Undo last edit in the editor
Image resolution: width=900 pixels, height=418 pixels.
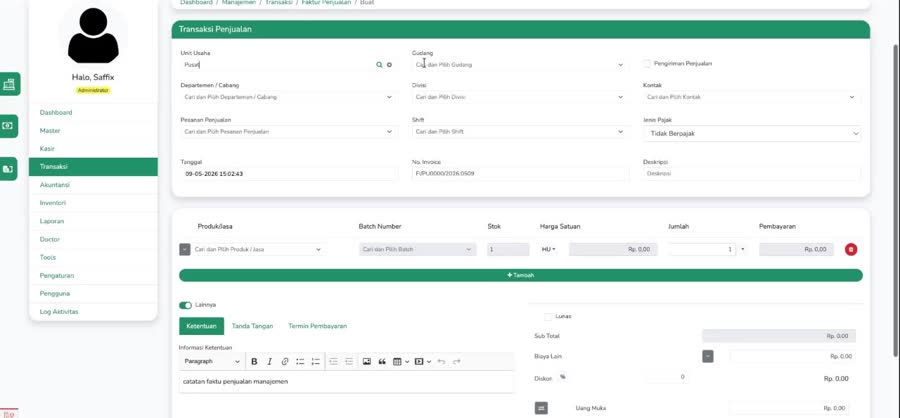[441, 362]
